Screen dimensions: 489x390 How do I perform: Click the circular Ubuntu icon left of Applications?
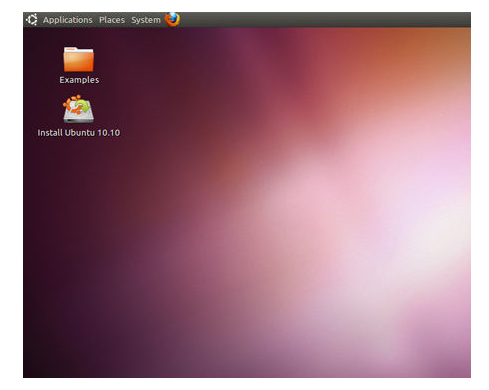tap(32, 20)
